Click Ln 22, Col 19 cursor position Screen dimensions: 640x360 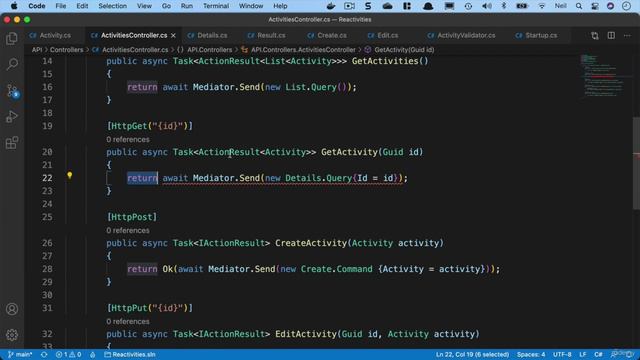pos(472,354)
